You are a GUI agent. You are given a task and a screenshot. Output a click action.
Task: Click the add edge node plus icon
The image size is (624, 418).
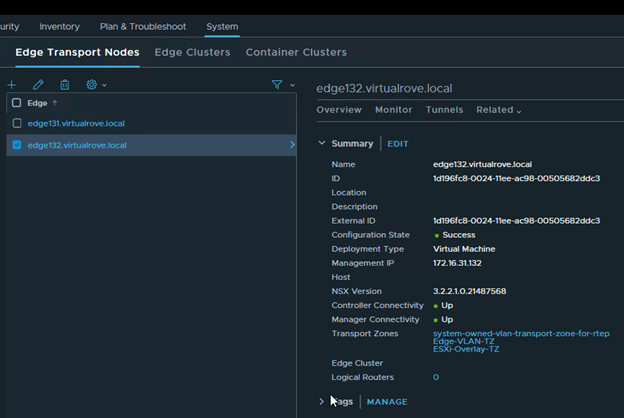tap(12, 86)
